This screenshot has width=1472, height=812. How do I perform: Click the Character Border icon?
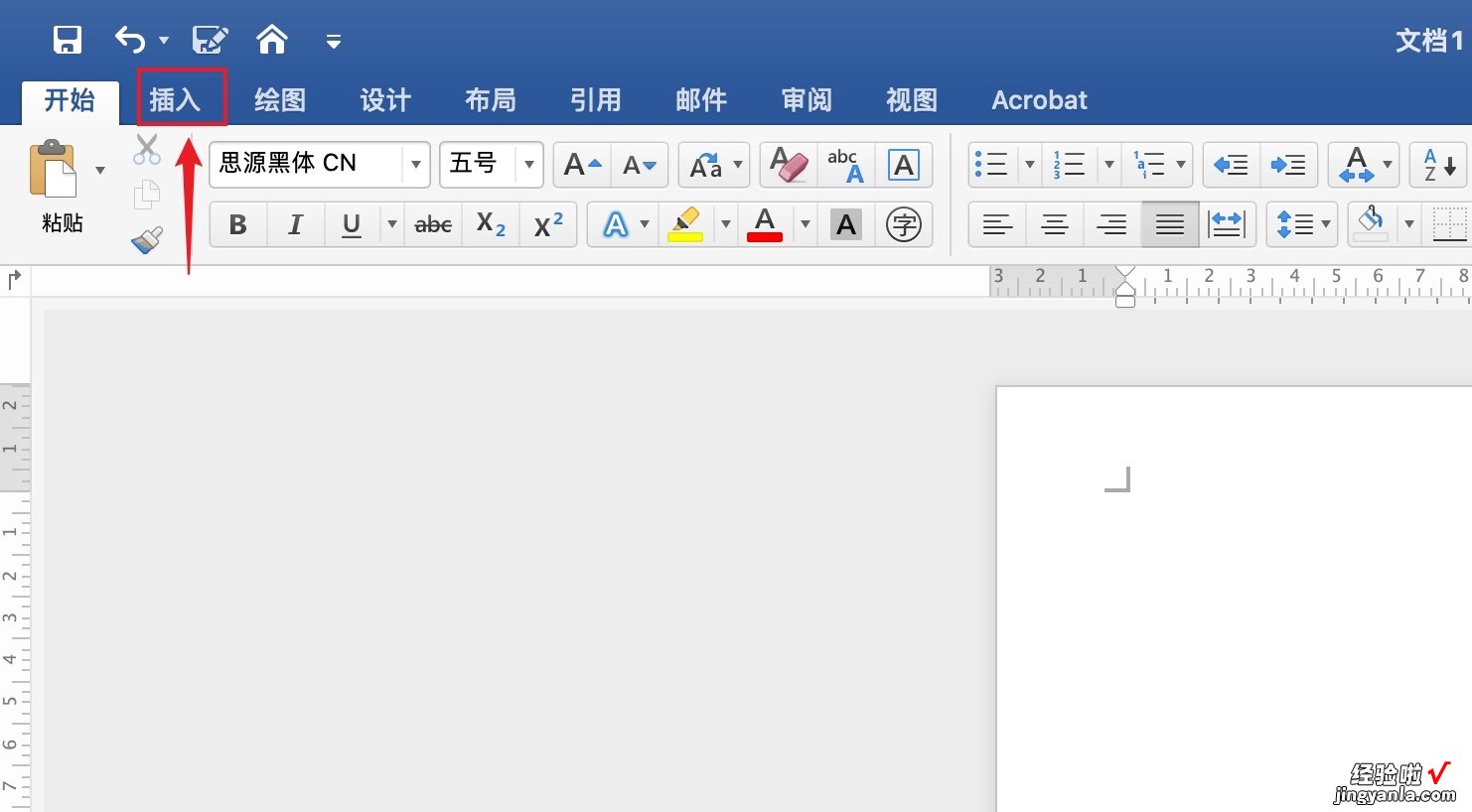click(x=904, y=165)
